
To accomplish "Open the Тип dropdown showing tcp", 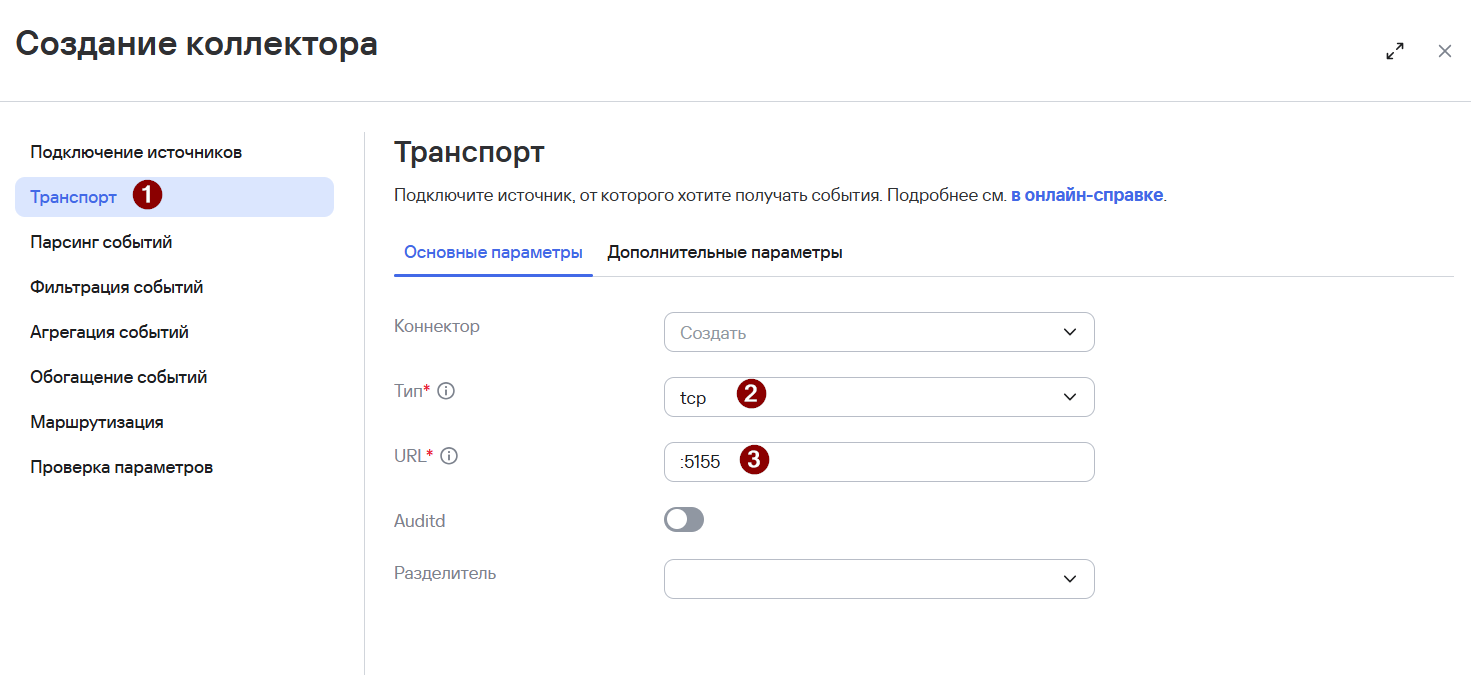I will 878,397.
